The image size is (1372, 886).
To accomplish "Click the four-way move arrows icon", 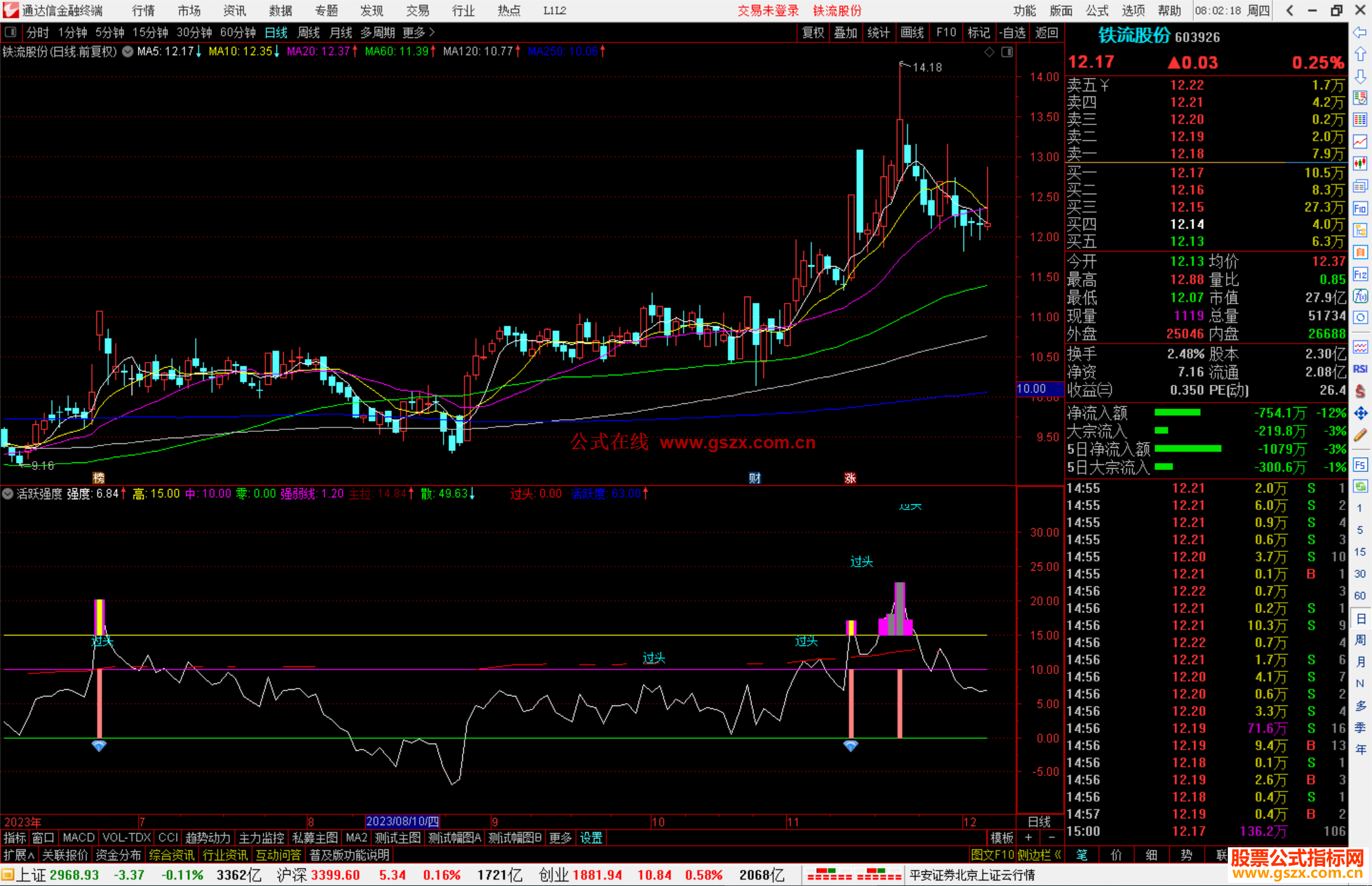I will pos(1360,413).
